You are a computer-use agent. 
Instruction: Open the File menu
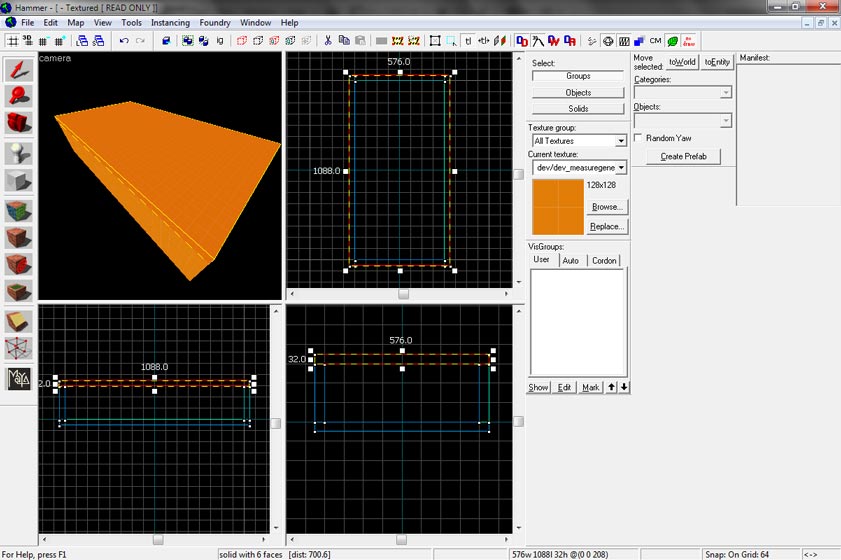[x=27, y=23]
